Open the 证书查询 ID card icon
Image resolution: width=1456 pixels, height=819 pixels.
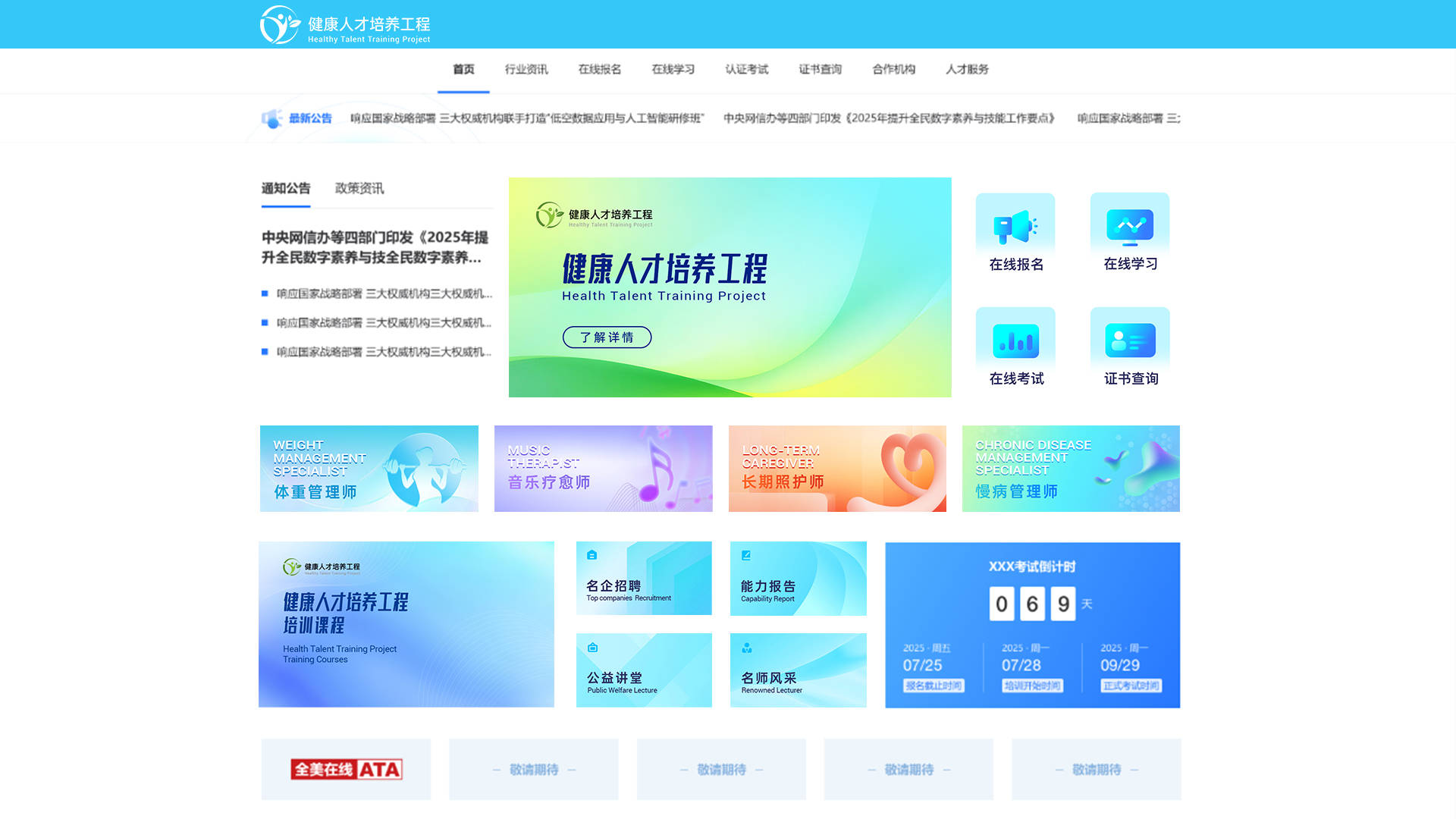pyautogui.click(x=1130, y=341)
